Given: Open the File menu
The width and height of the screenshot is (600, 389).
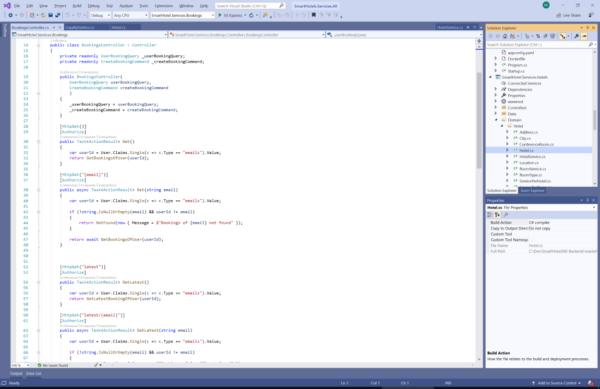Looking at the screenshot, I should coord(17,6).
